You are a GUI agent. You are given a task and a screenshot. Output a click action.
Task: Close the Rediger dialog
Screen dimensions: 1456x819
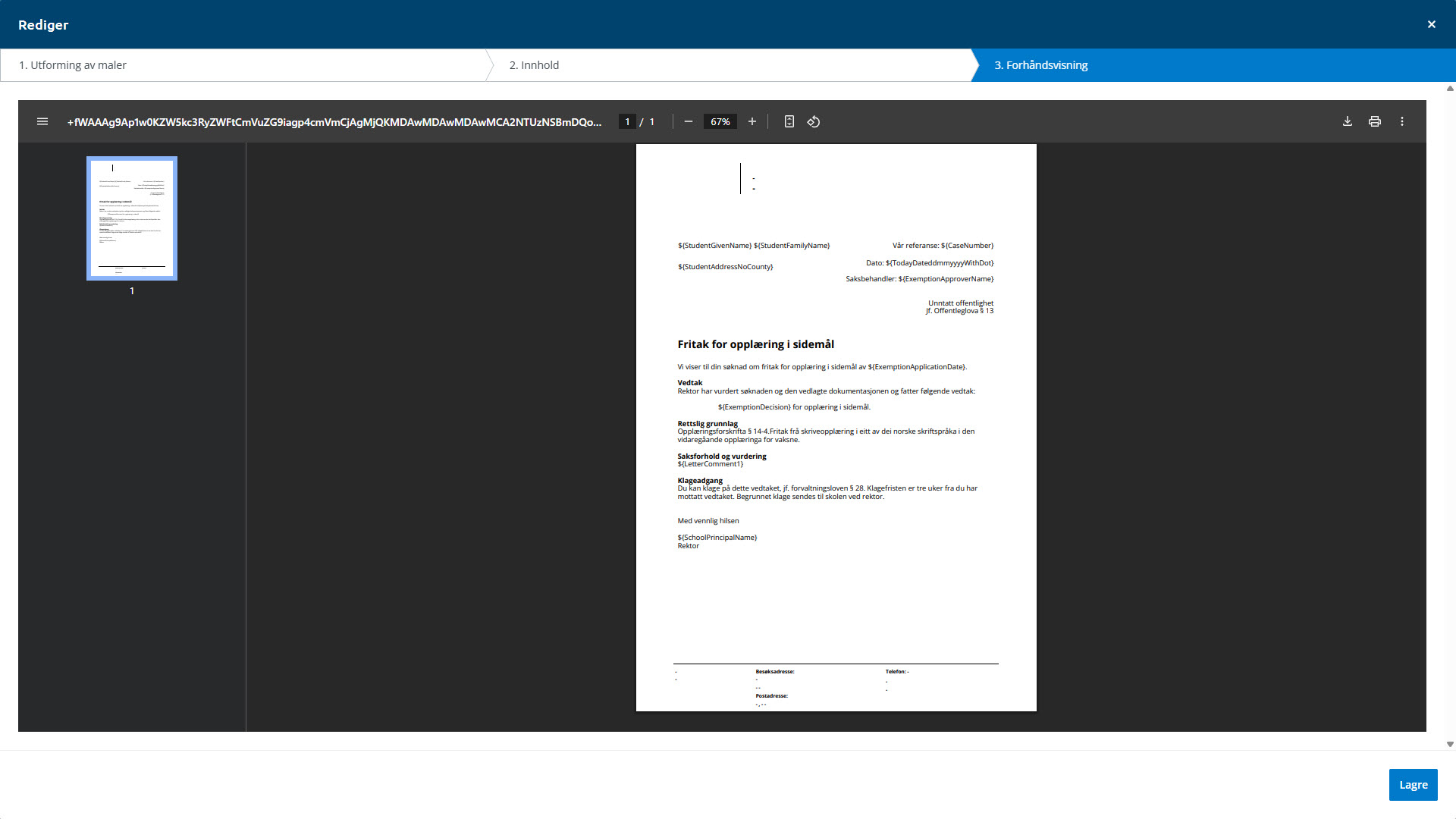pos(1431,24)
